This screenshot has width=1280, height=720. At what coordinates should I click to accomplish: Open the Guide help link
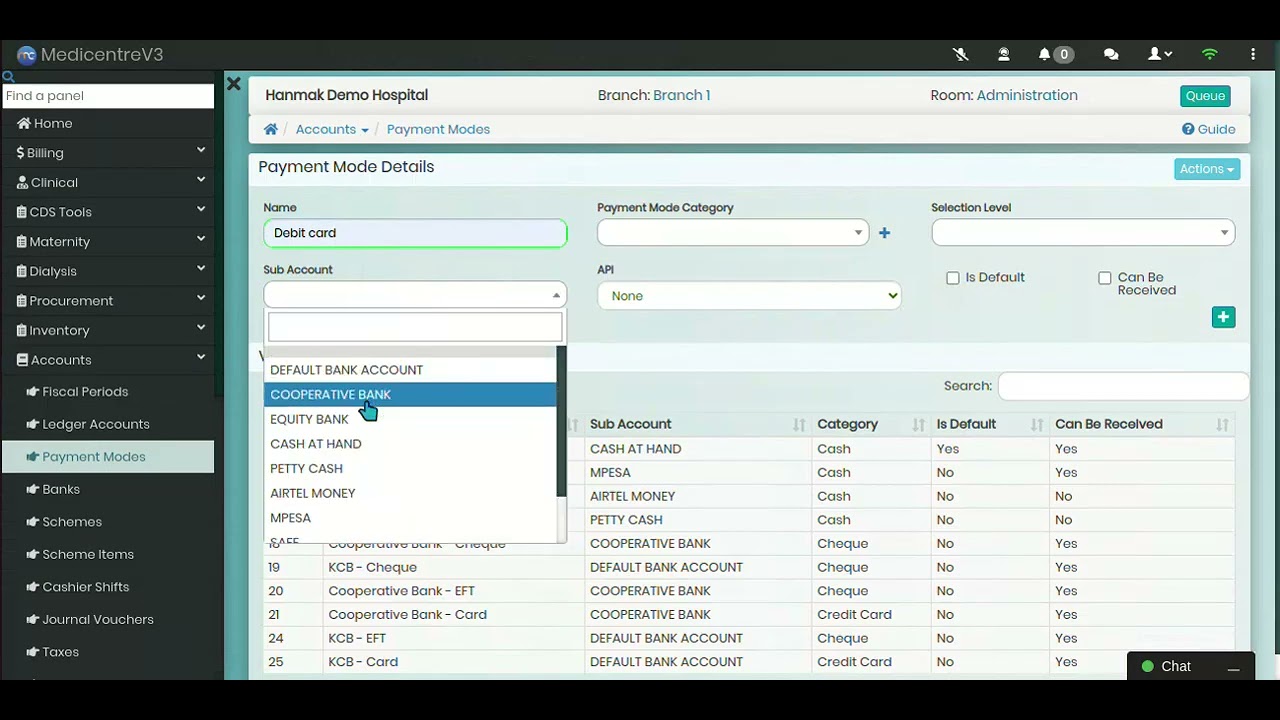pyautogui.click(x=1209, y=129)
